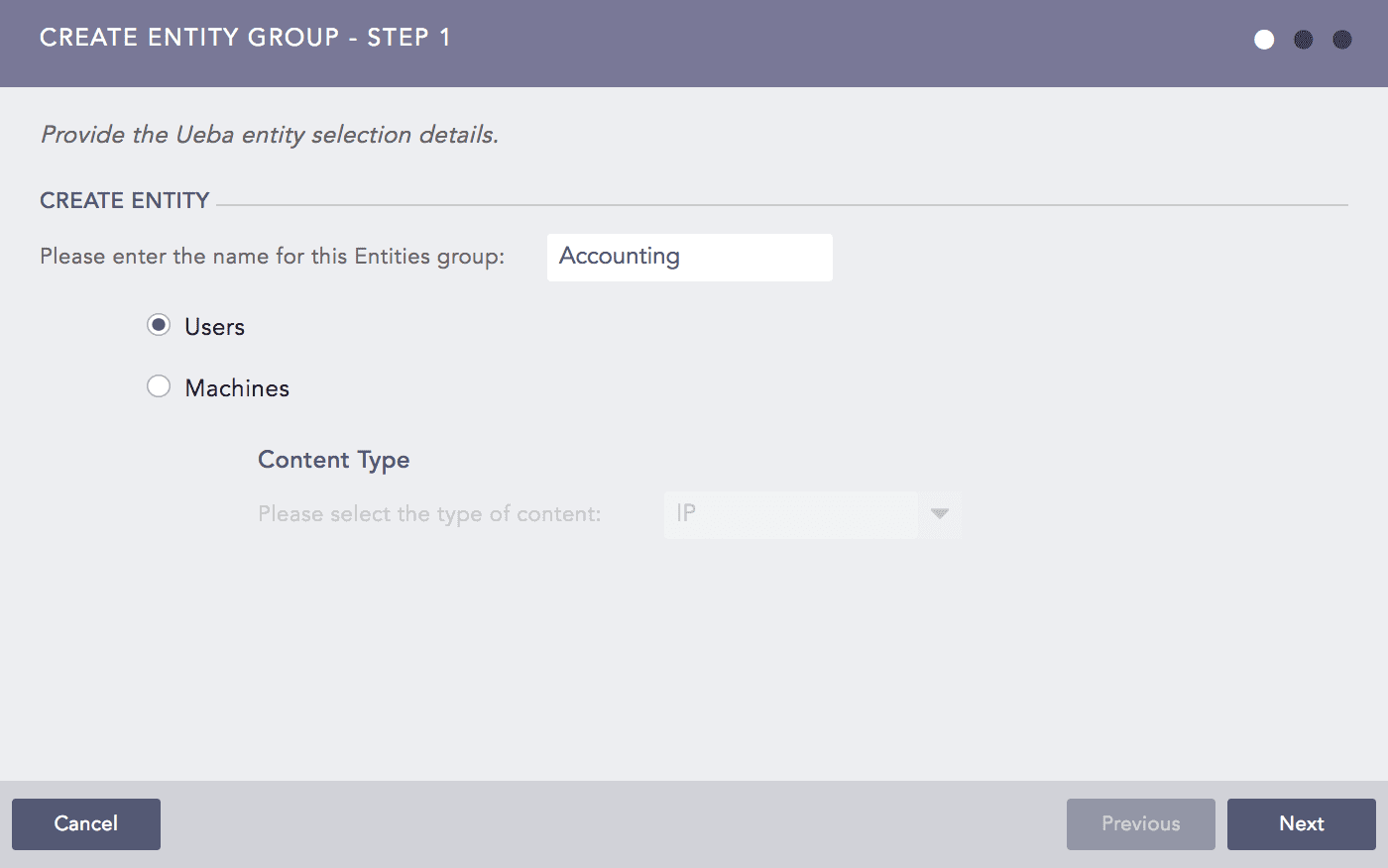Click the Machines label text
This screenshot has height=868, width=1388.
(x=236, y=387)
